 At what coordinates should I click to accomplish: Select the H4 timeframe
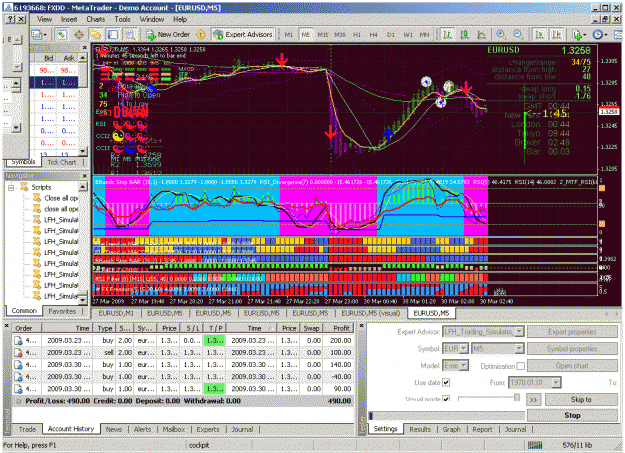click(x=373, y=35)
